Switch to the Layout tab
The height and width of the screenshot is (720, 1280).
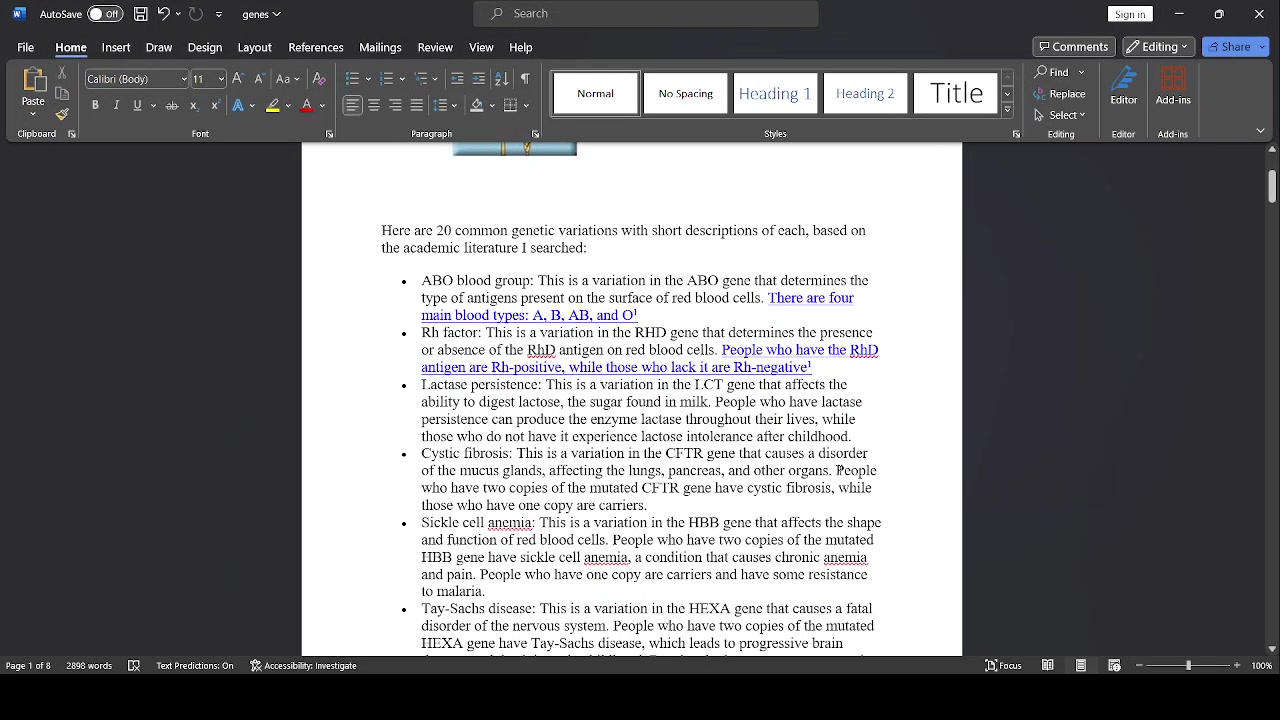pos(254,47)
